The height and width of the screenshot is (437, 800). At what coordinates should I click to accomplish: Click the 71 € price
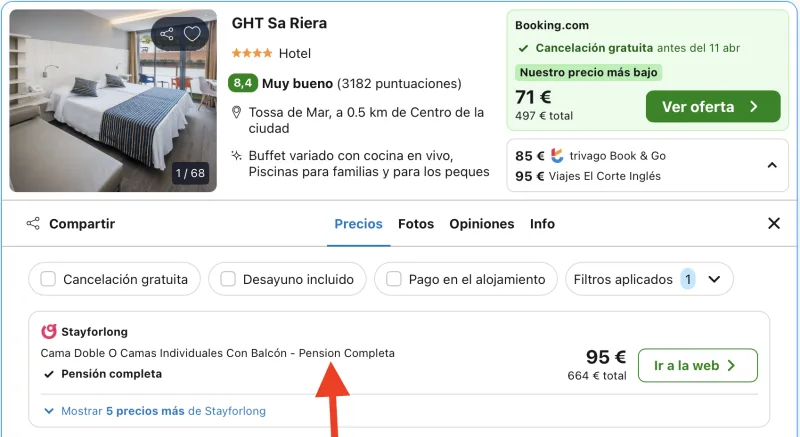point(533,97)
